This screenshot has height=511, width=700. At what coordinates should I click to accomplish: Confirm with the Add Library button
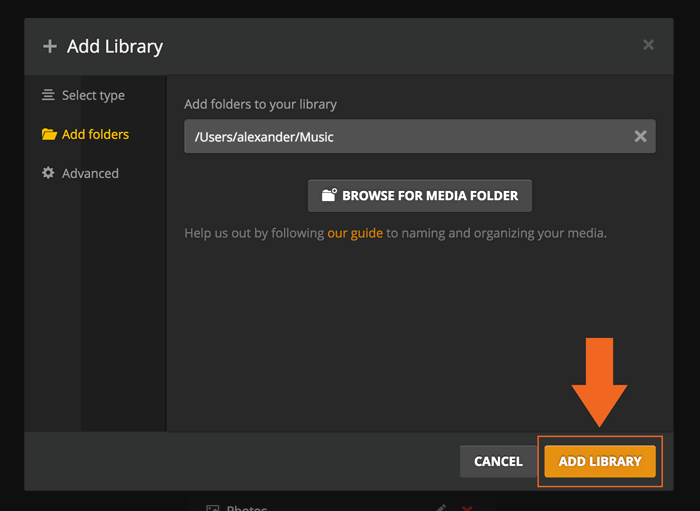tap(600, 461)
